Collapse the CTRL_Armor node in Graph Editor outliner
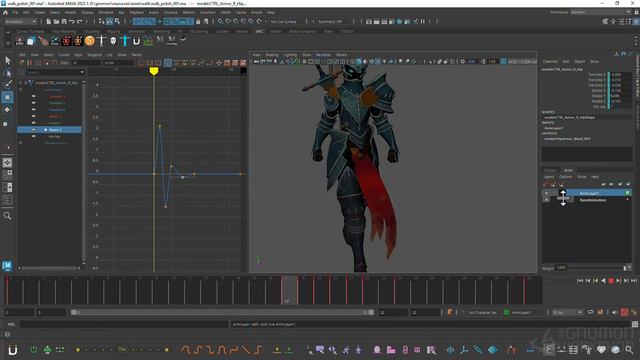The image size is (640, 360). coord(21,83)
